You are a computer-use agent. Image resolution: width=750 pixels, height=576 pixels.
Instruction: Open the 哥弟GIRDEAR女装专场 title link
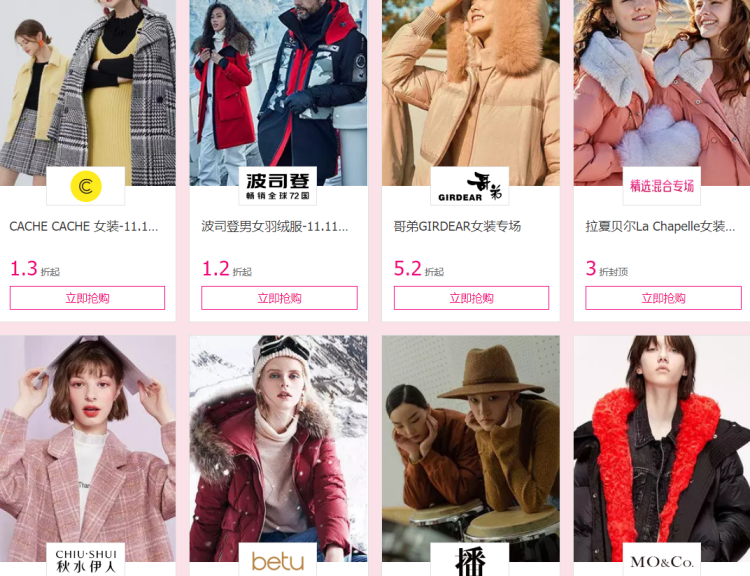(x=457, y=226)
